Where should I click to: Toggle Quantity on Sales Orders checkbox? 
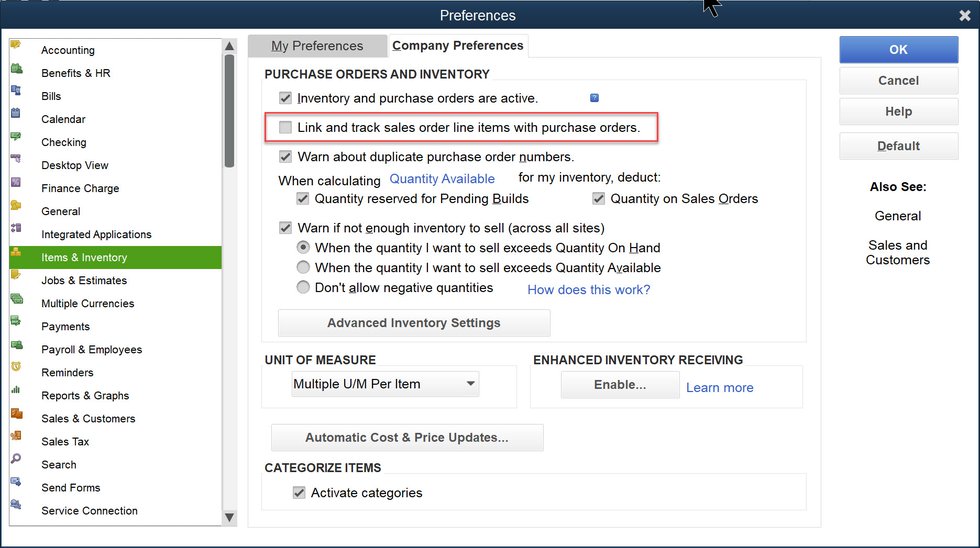[599, 199]
